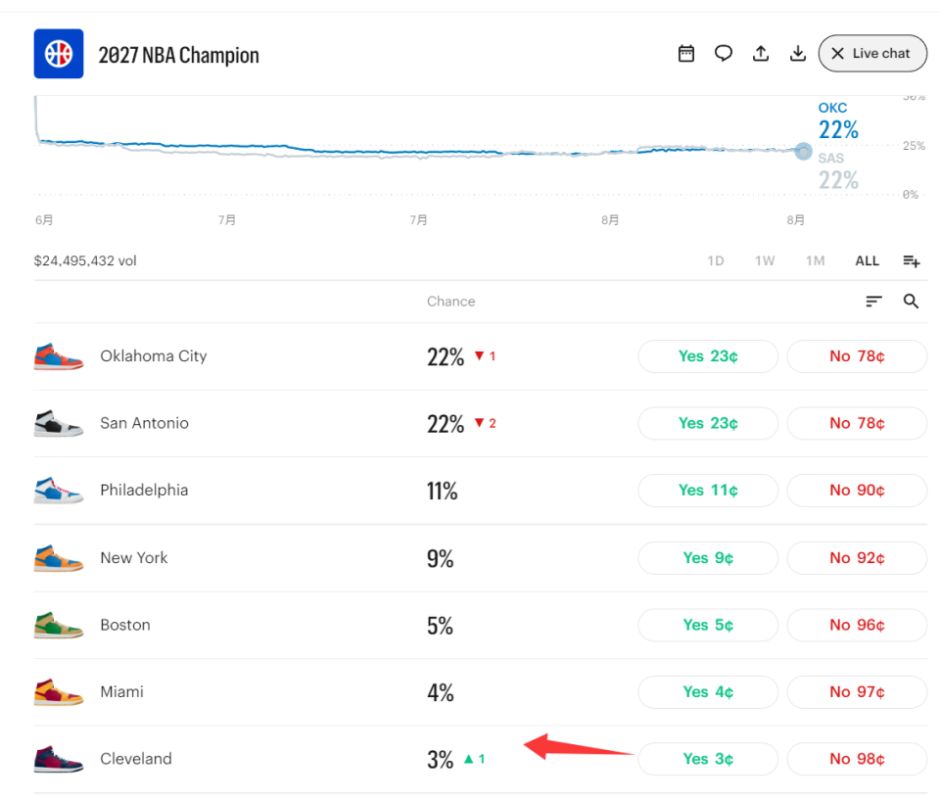Buy No 78¢ for San Antonio
940x798 pixels.
pos(857,423)
